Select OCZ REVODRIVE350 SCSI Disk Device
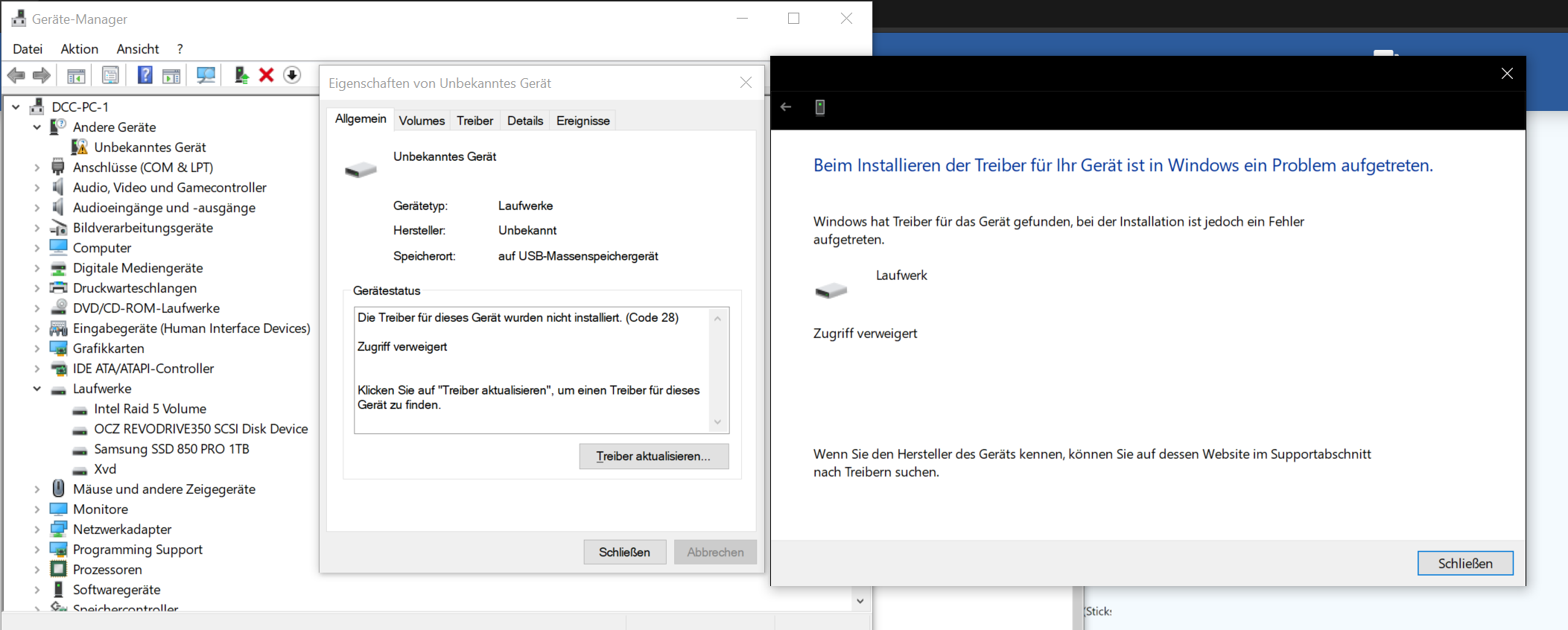The height and width of the screenshot is (630, 1568). [200, 429]
